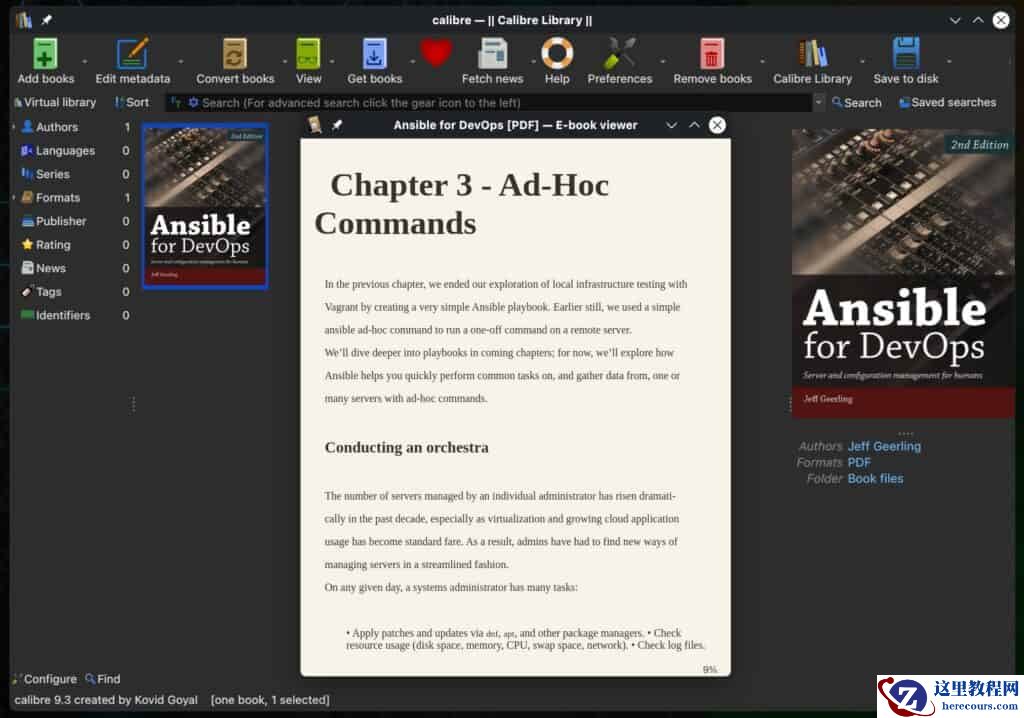Click large book cover in details panel

tap(903, 273)
